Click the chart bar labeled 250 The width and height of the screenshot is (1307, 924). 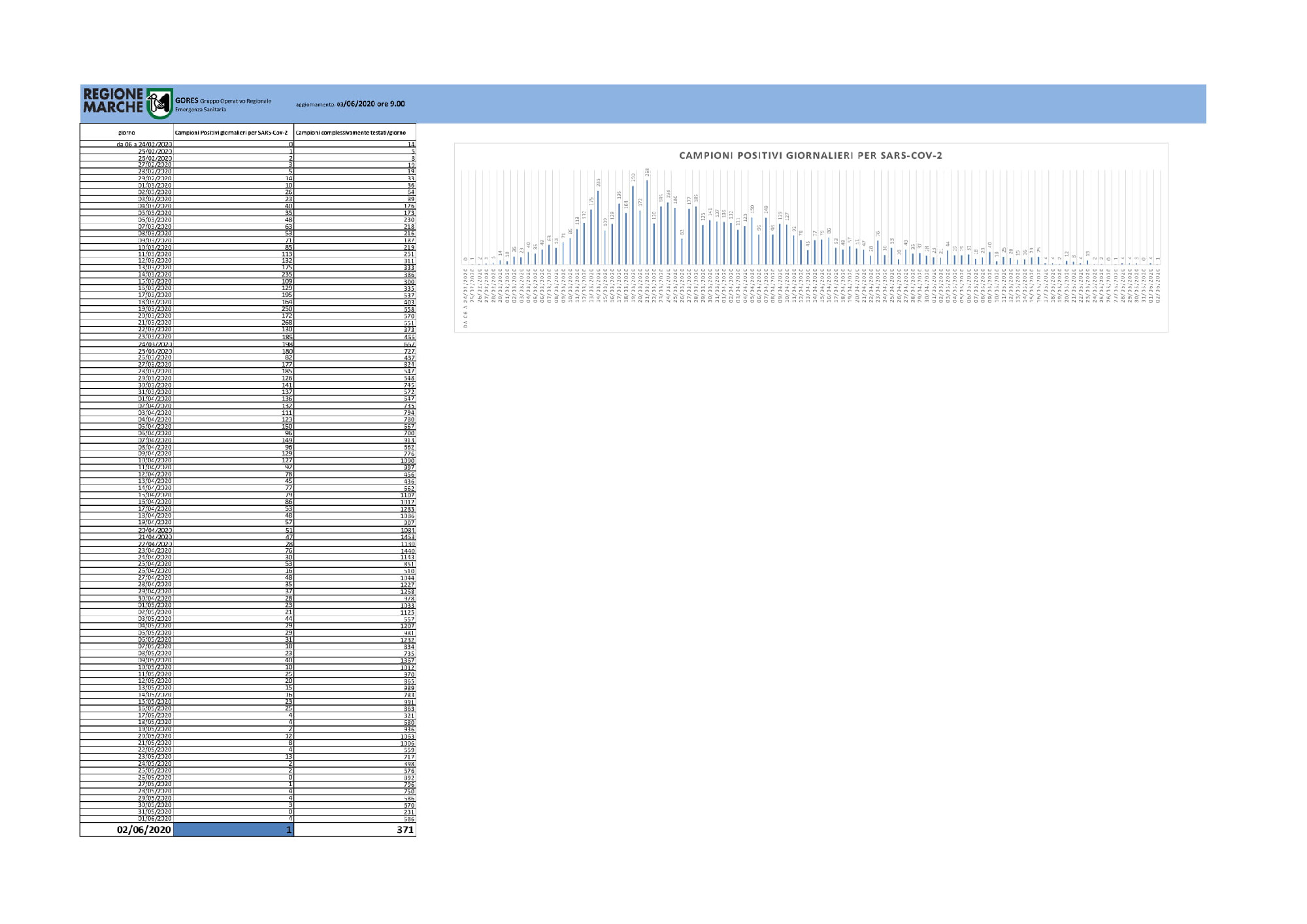[633, 225]
